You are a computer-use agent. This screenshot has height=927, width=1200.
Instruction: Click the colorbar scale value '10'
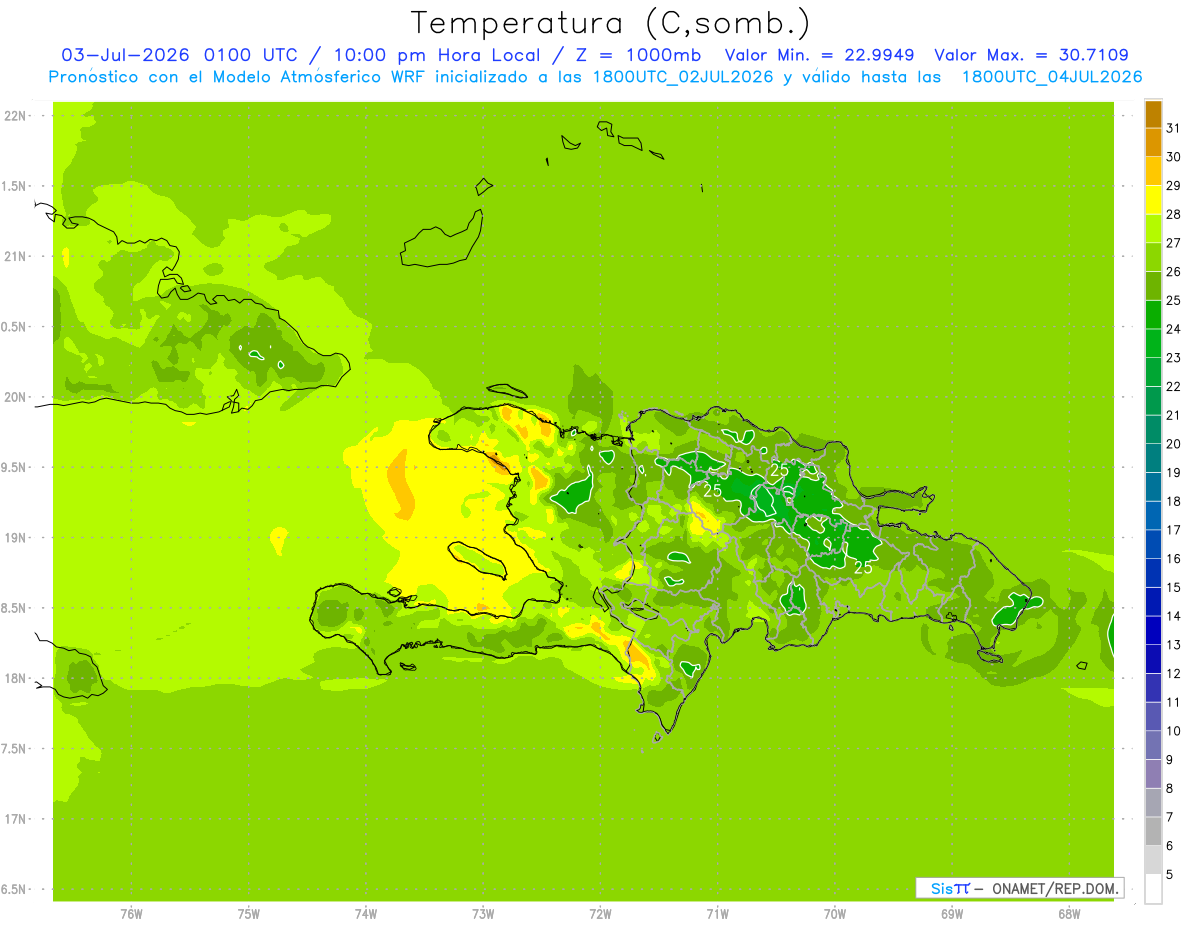click(x=1174, y=731)
